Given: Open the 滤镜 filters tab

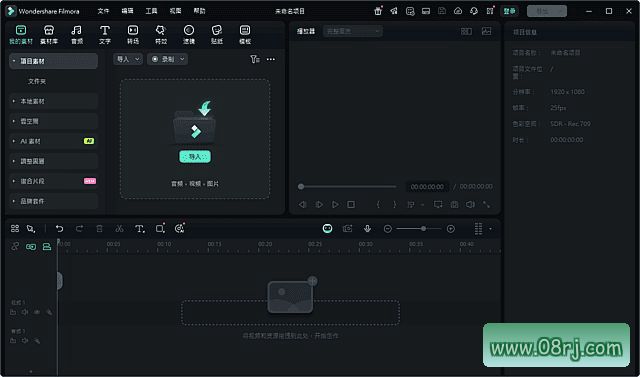Looking at the screenshot, I should point(189,34).
